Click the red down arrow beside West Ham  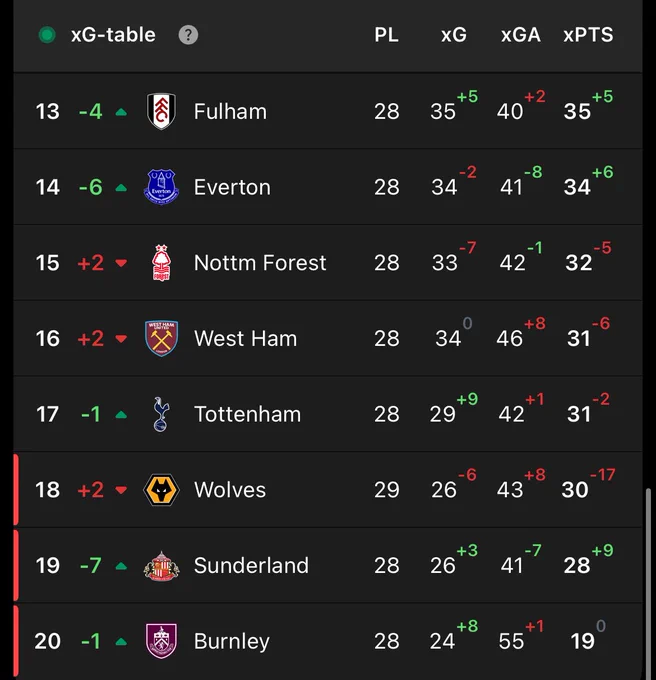pyautogui.click(x=121, y=339)
